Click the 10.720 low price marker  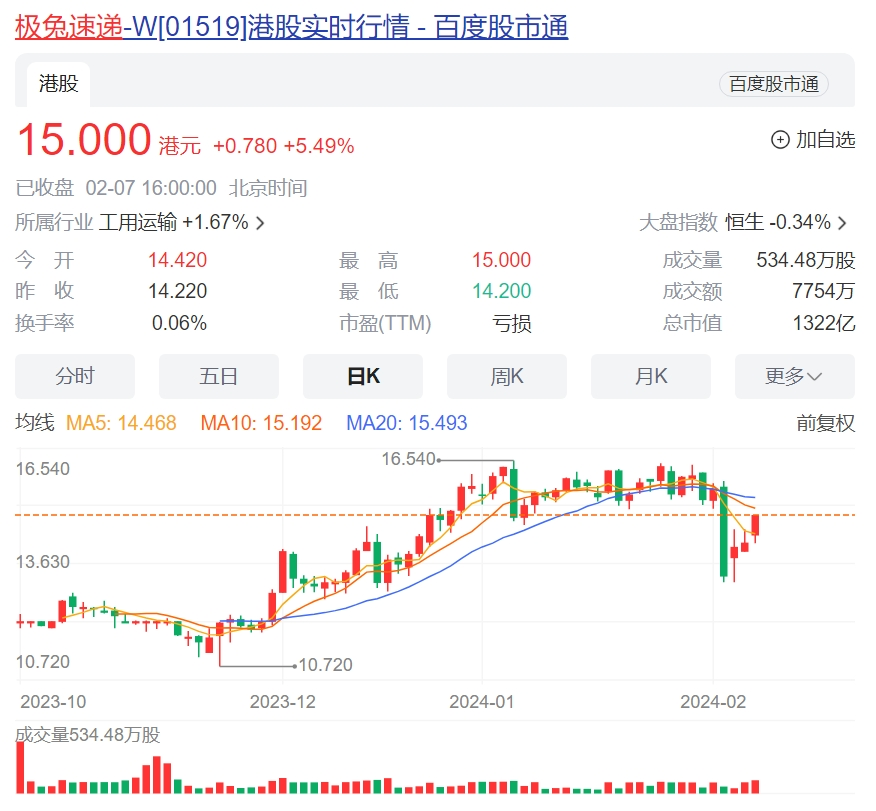(x=325, y=664)
